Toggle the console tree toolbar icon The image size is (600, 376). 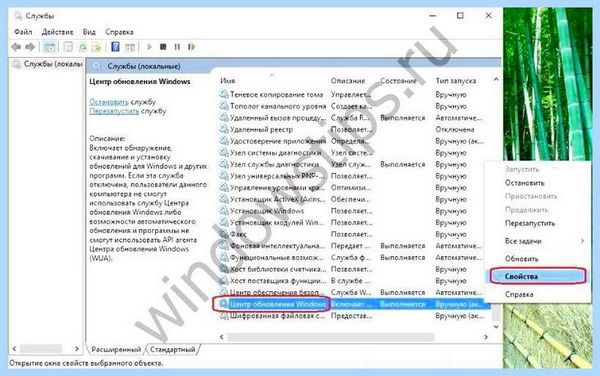[x=50, y=47]
